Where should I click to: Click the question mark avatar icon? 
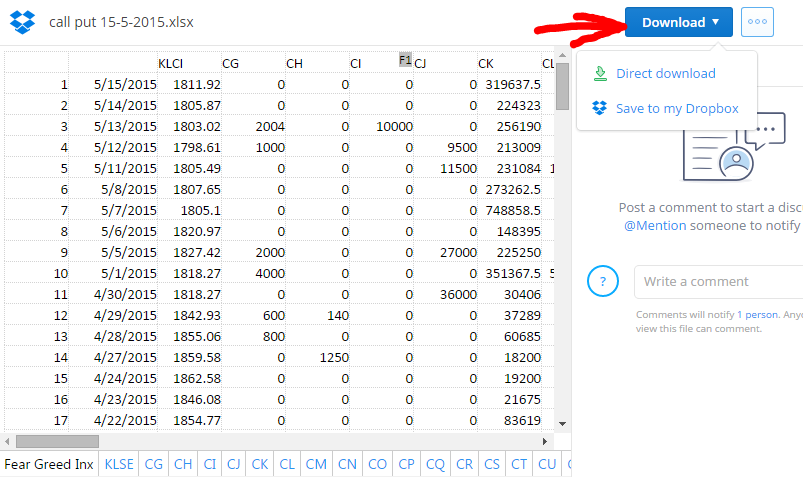[x=603, y=281]
